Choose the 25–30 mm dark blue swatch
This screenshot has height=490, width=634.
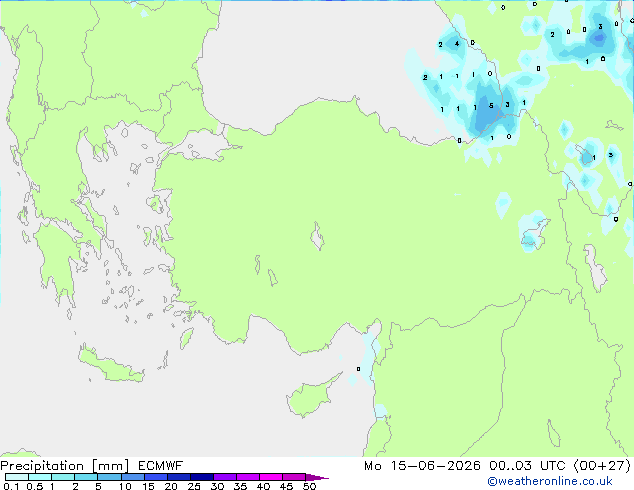coord(201,477)
